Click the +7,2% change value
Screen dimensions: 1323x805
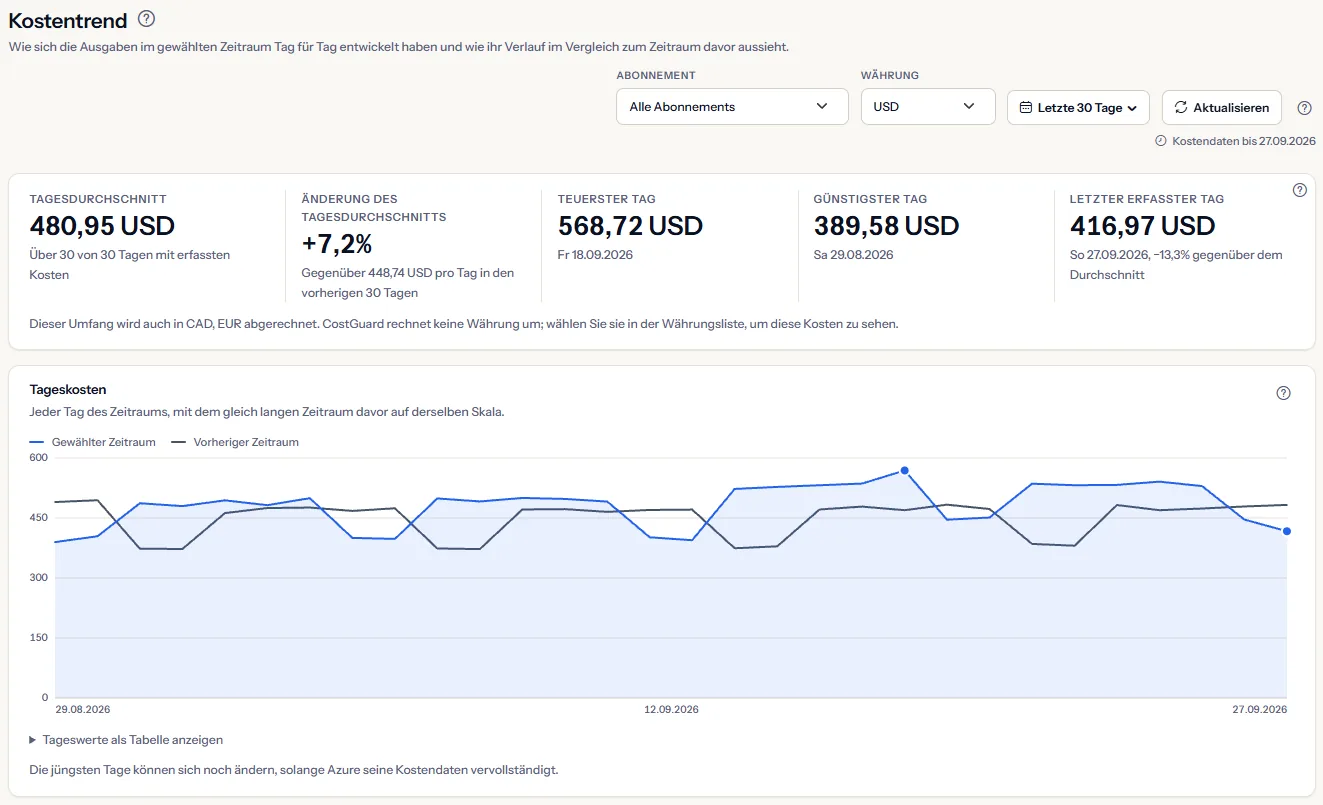pyautogui.click(x=337, y=243)
